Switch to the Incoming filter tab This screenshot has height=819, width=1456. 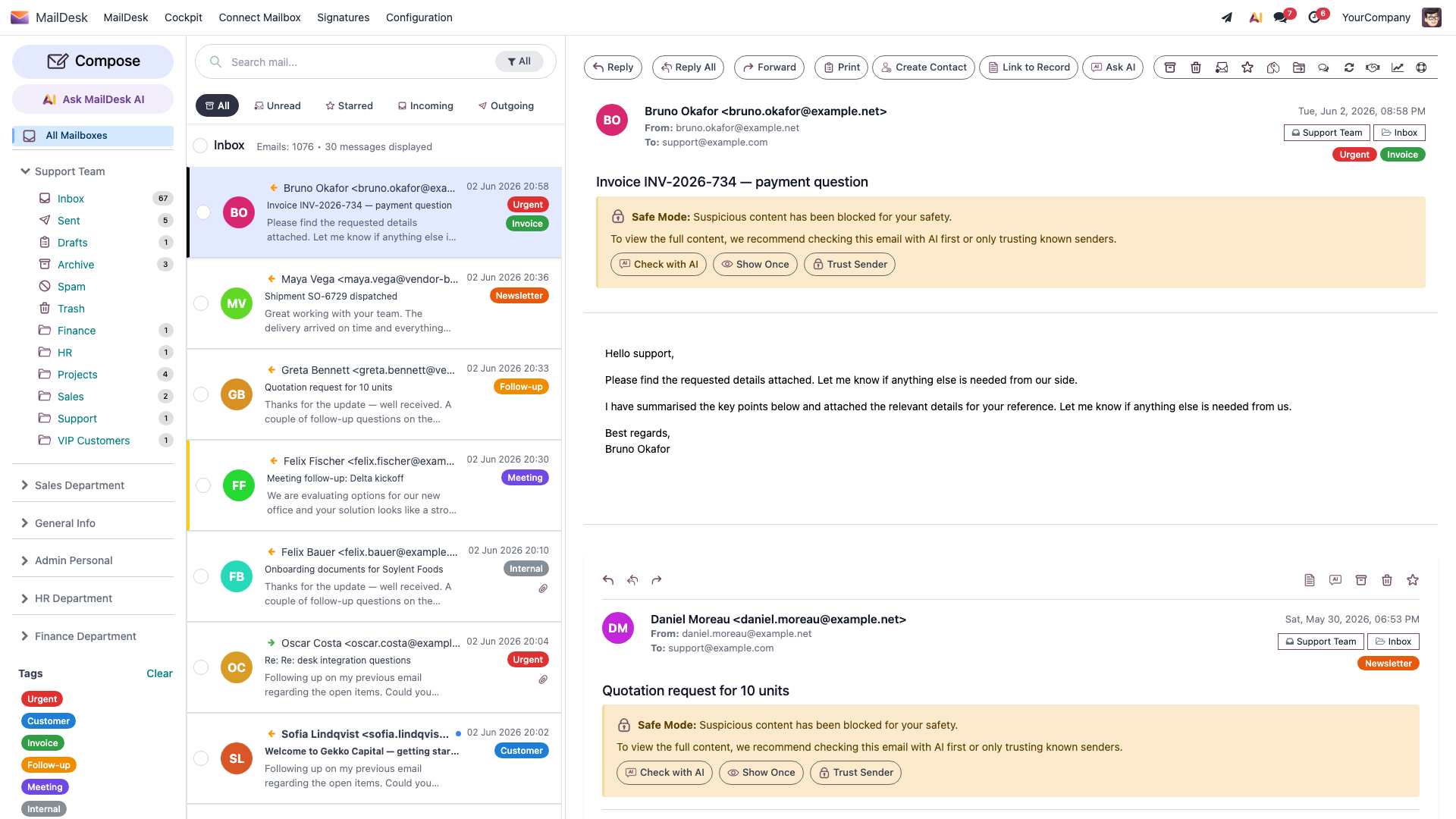click(425, 105)
